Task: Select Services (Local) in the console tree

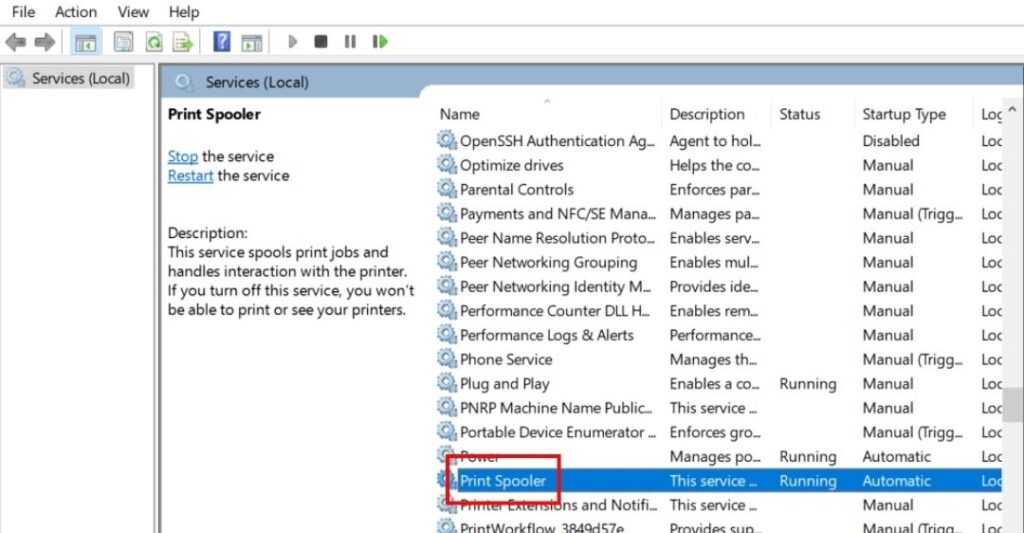Action: point(80,78)
